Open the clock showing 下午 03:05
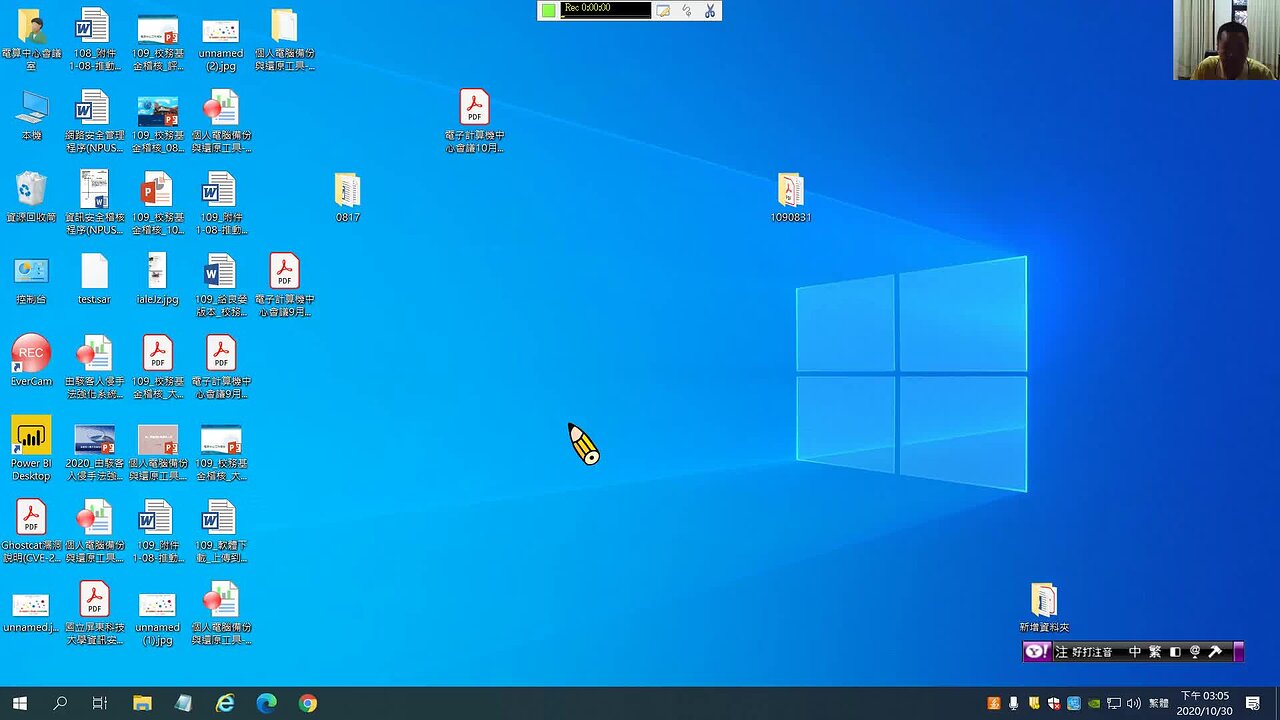Image resolution: width=1280 pixels, height=720 pixels. 1204,703
